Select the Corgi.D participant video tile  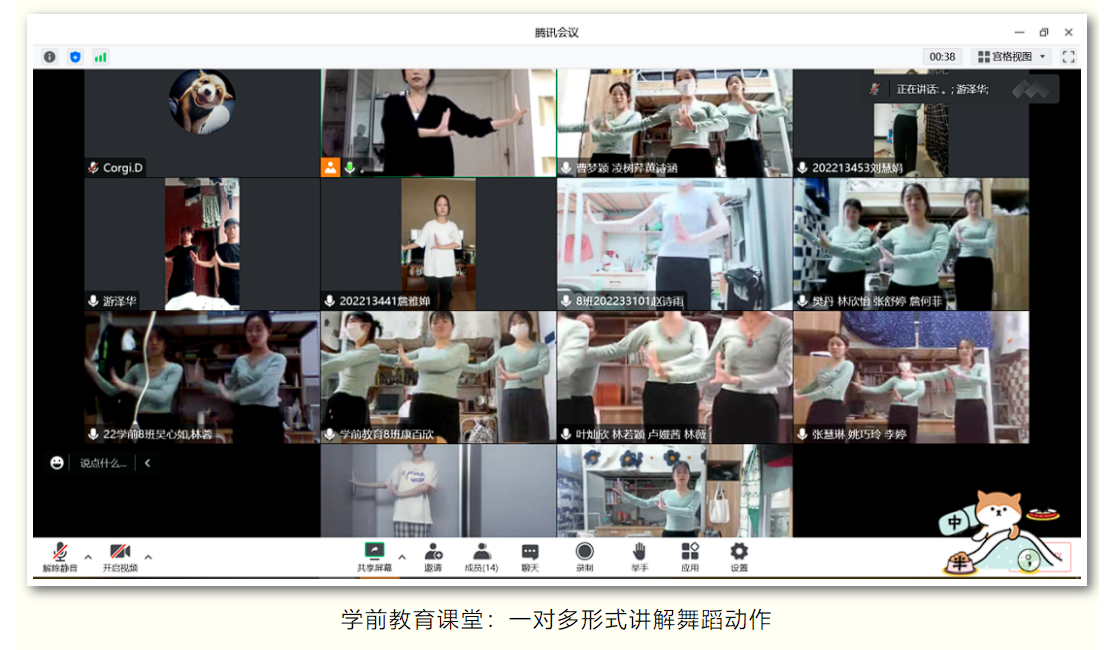pos(202,122)
